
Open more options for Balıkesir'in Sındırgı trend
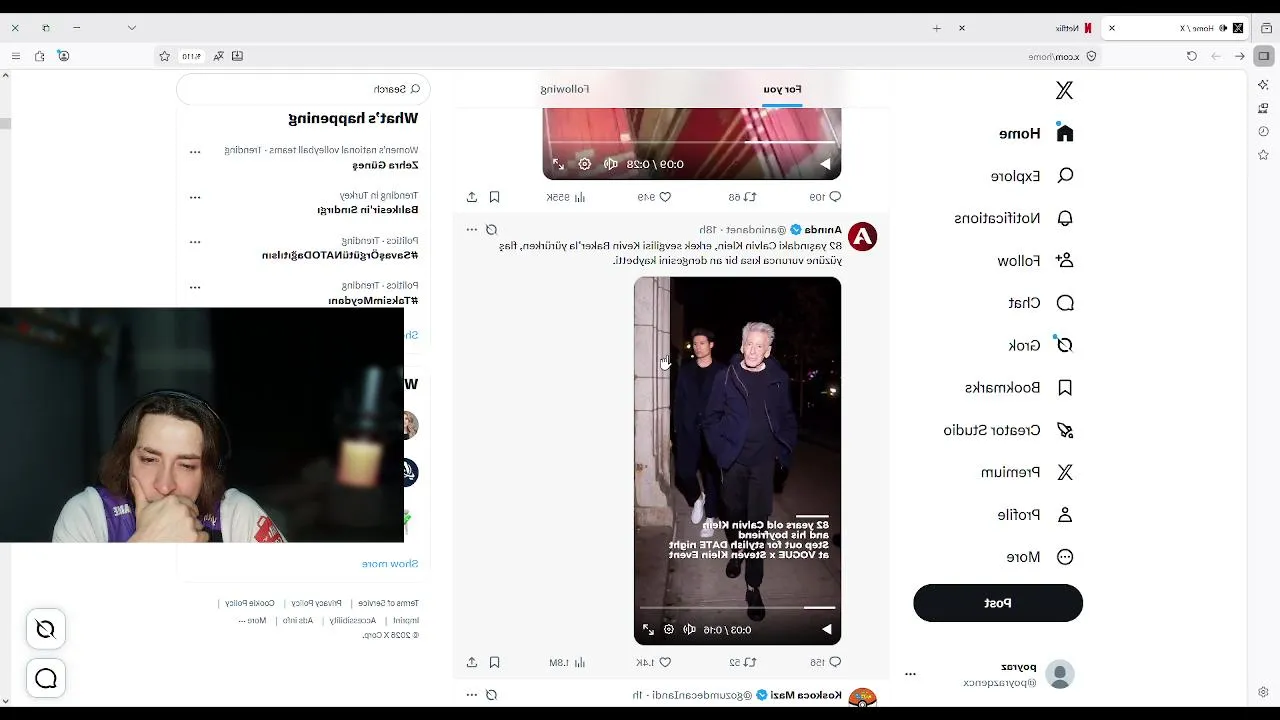click(x=195, y=197)
